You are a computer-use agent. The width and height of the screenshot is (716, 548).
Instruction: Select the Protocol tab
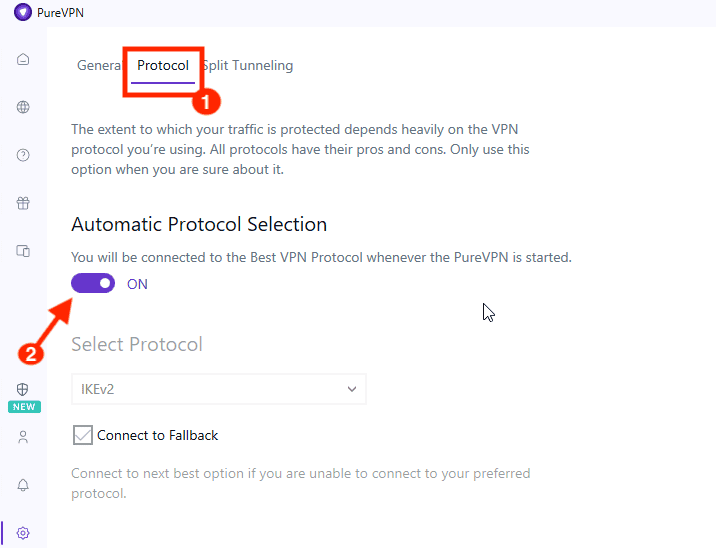pyautogui.click(x=163, y=66)
